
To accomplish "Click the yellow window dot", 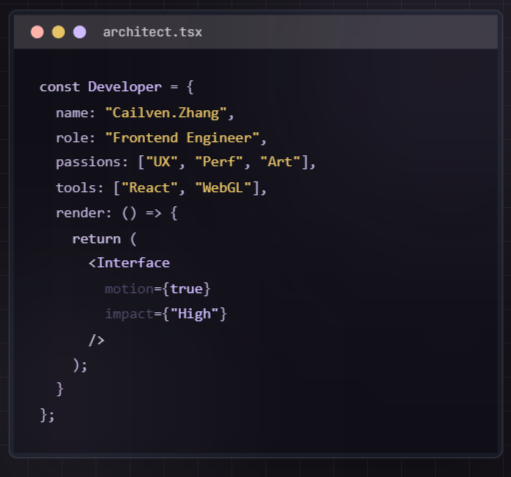I will [58, 32].
